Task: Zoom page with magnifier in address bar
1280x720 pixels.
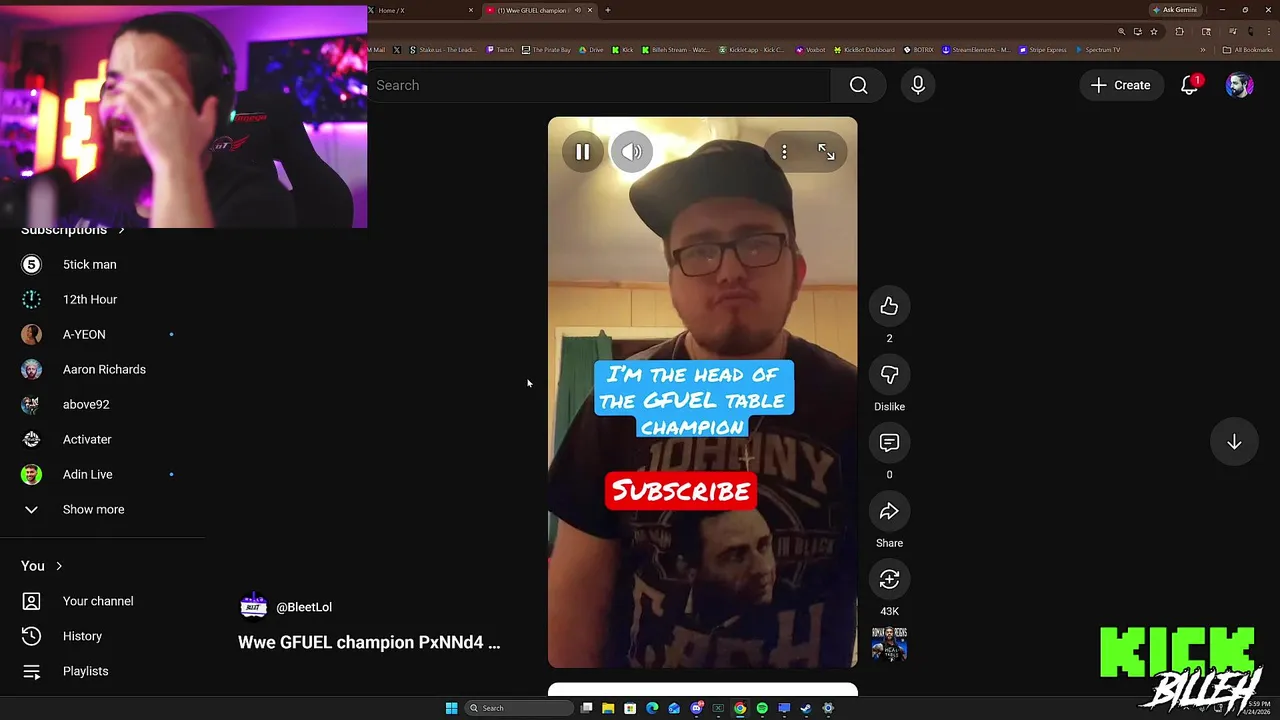Action: coord(1121,32)
